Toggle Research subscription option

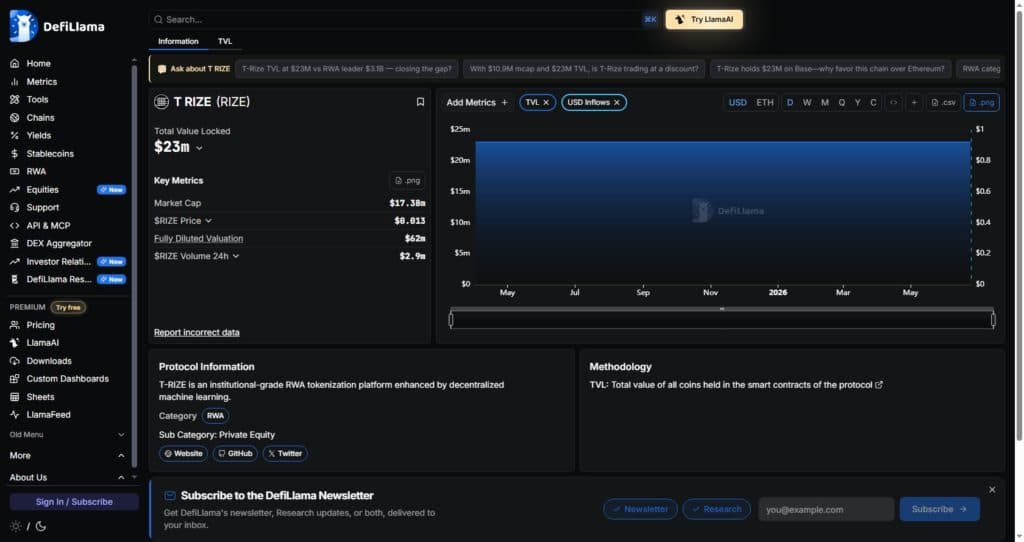716,509
